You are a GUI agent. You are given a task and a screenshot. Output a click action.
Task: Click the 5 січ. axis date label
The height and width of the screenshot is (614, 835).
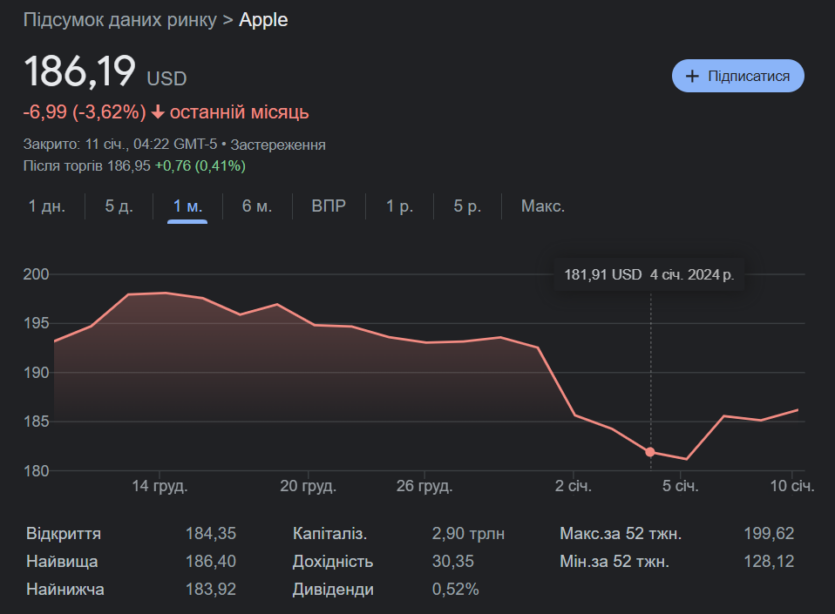coord(680,486)
